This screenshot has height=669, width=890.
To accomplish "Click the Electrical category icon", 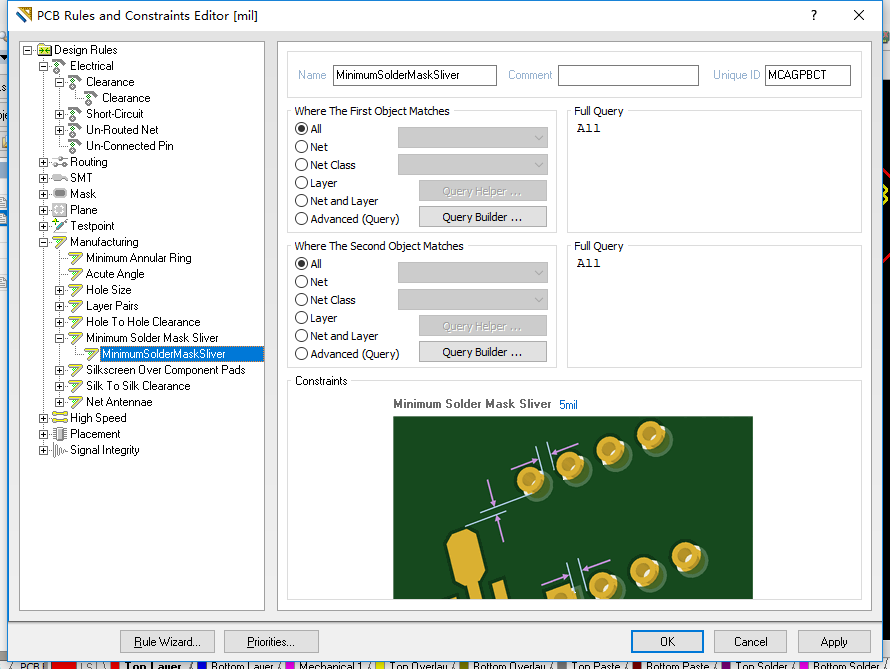I will click(x=60, y=66).
